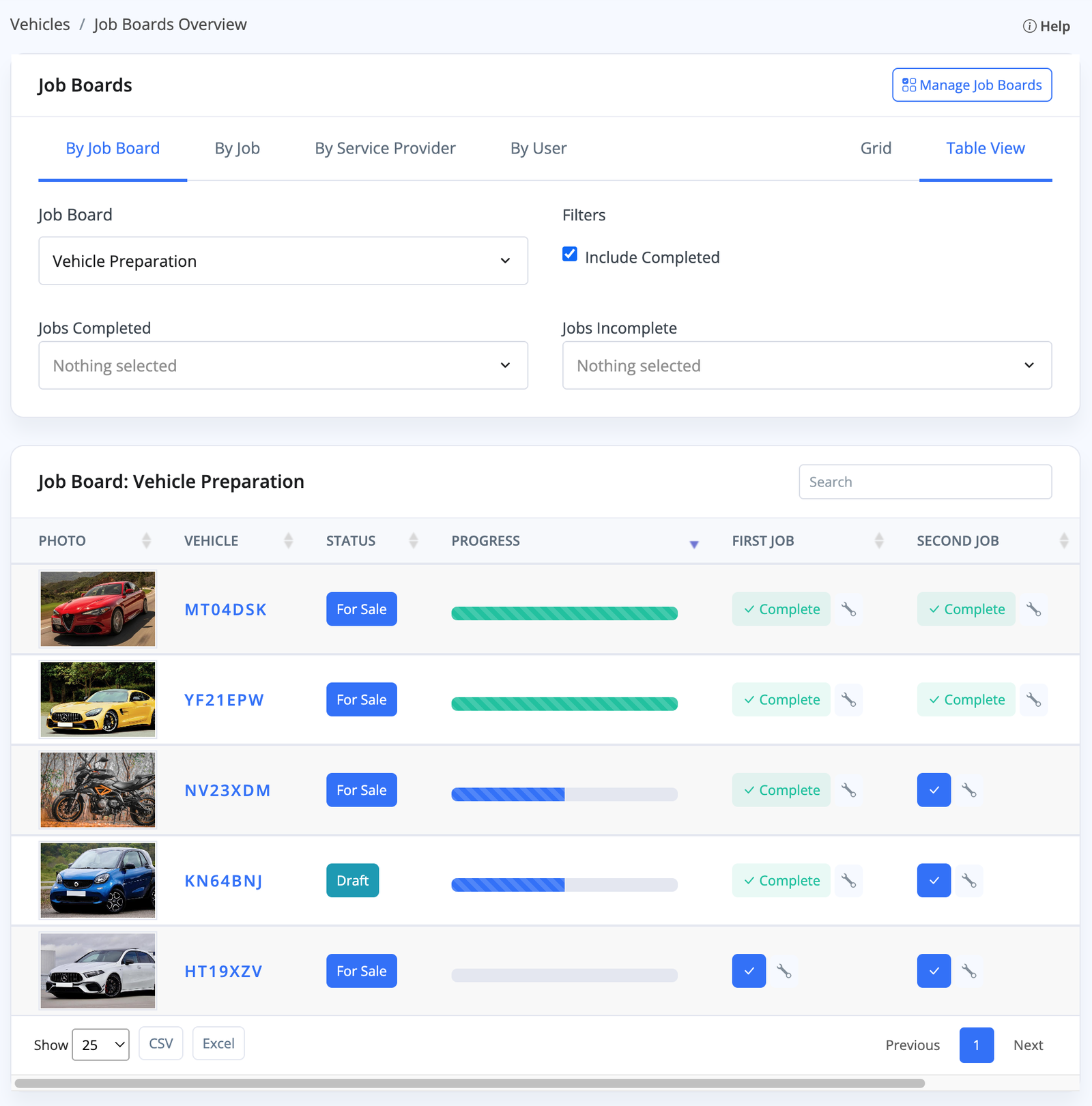Click wrench icon for HT19XZV first job
Viewport: 1092px width, 1106px height.
pyautogui.click(x=784, y=971)
